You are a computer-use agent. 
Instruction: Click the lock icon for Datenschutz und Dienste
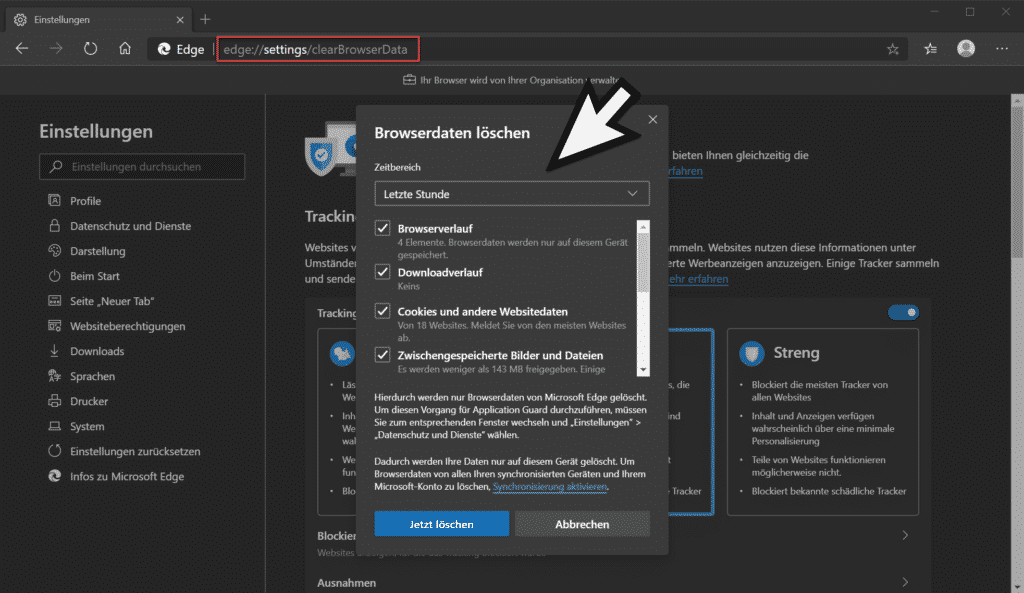pyautogui.click(x=54, y=225)
